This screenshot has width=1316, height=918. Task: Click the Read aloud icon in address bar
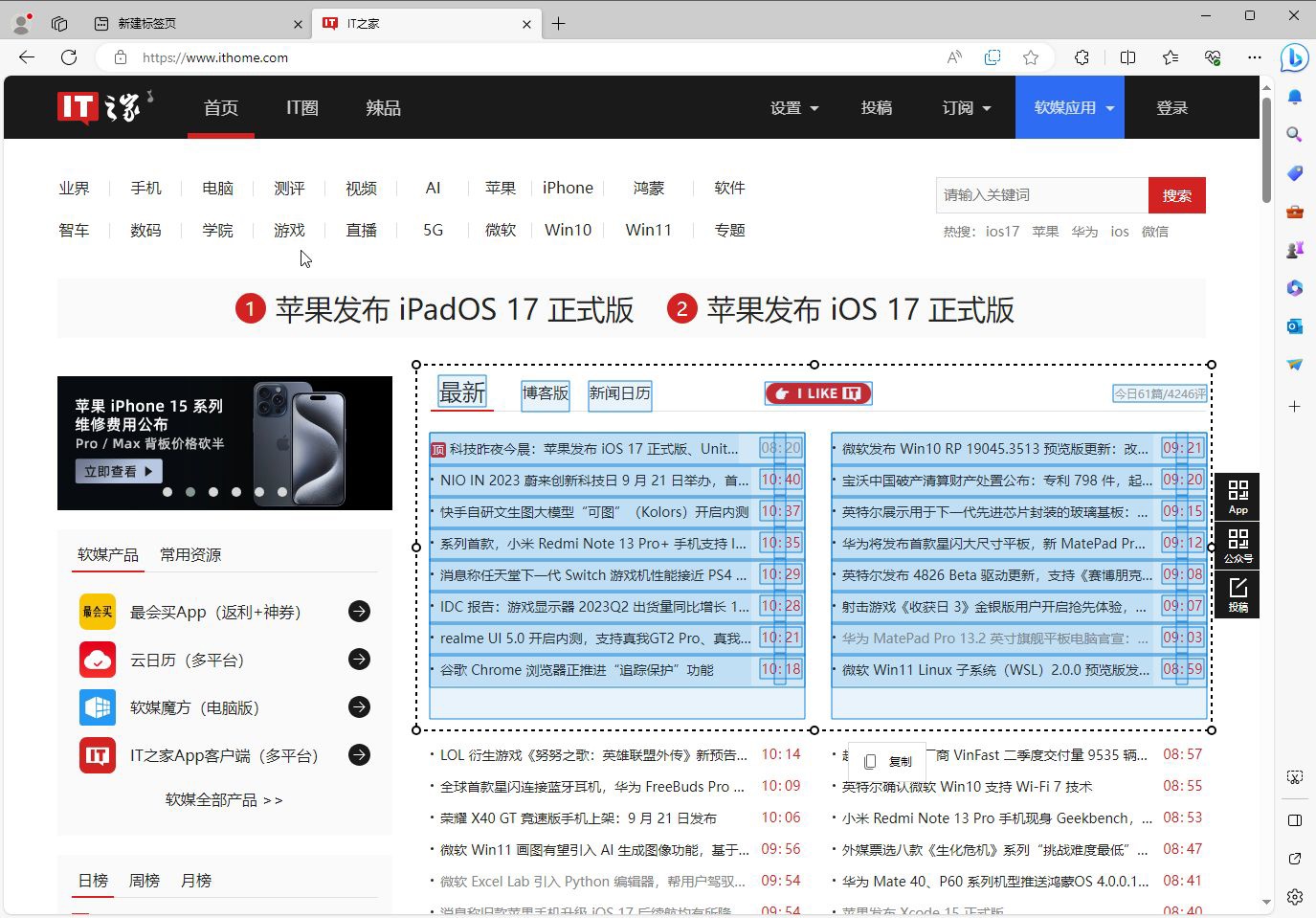(x=954, y=57)
